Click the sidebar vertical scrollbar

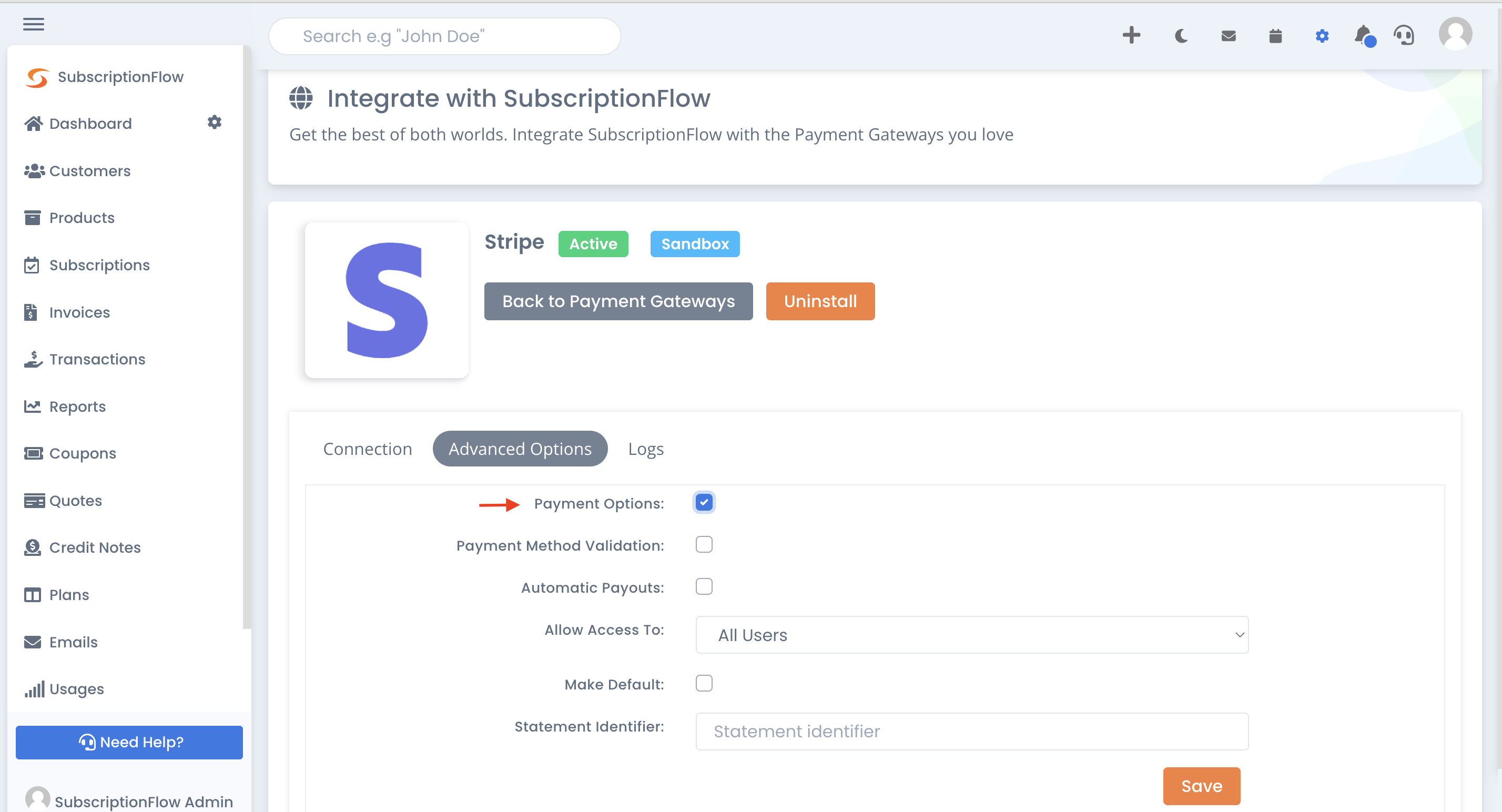(x=247, y=338)
